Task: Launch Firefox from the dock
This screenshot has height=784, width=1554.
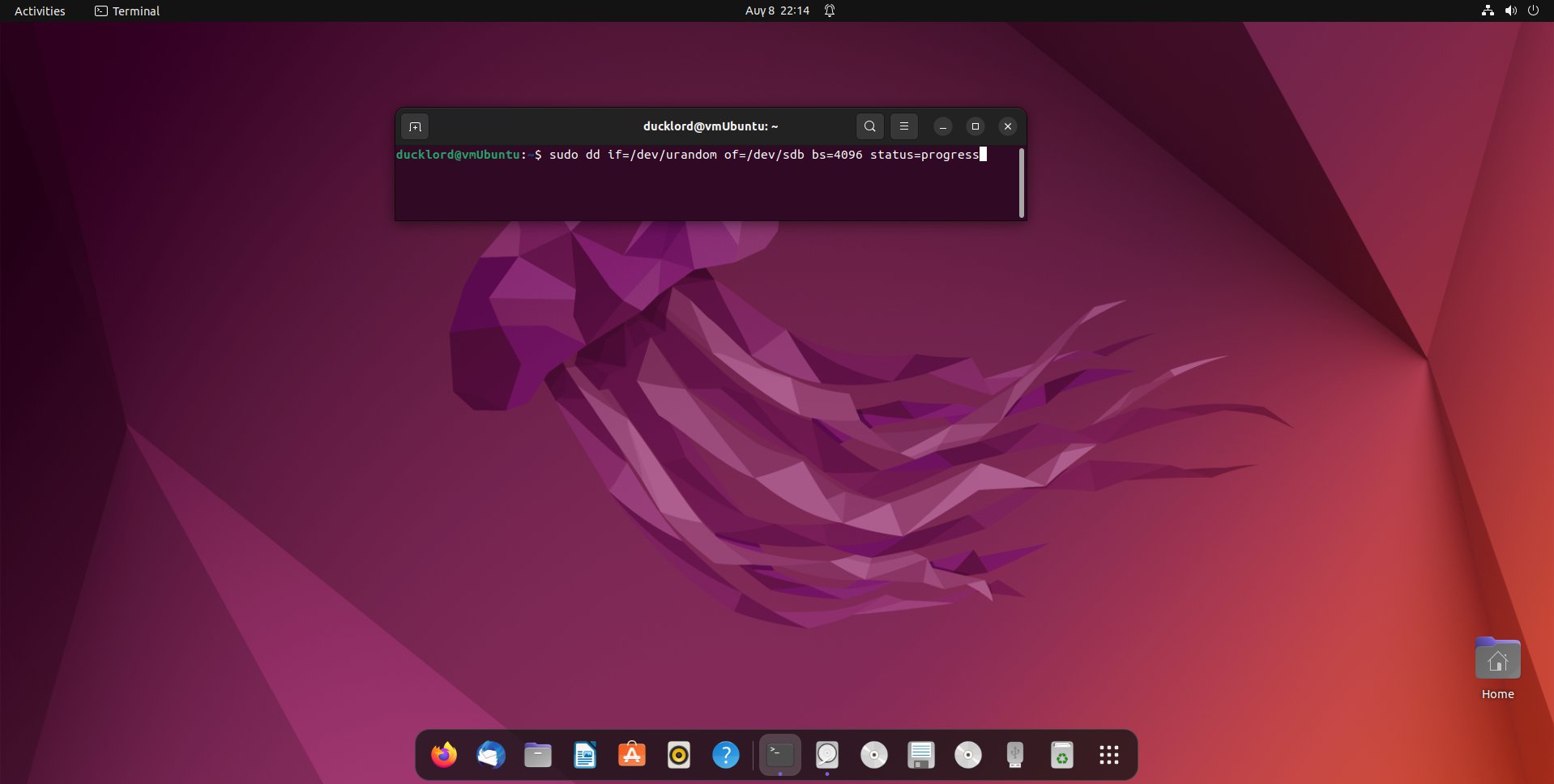Action: [444, 755]
